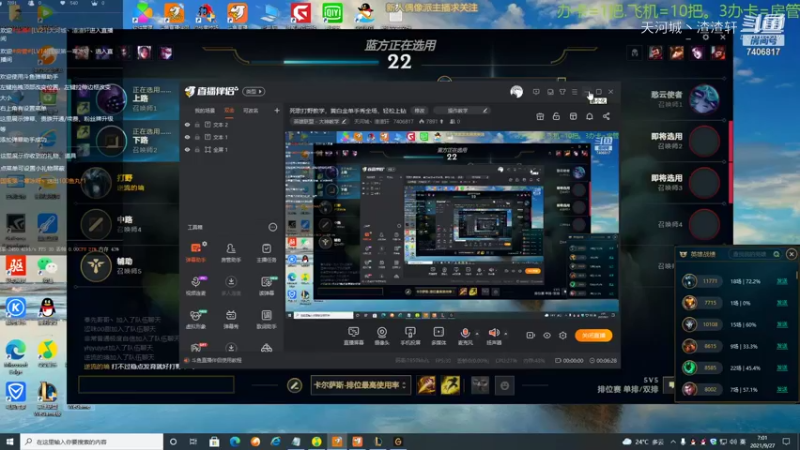The height and width of the screenshot is (450, 800).
Task: Start recording with the record icon
Action: pos(531,335)
